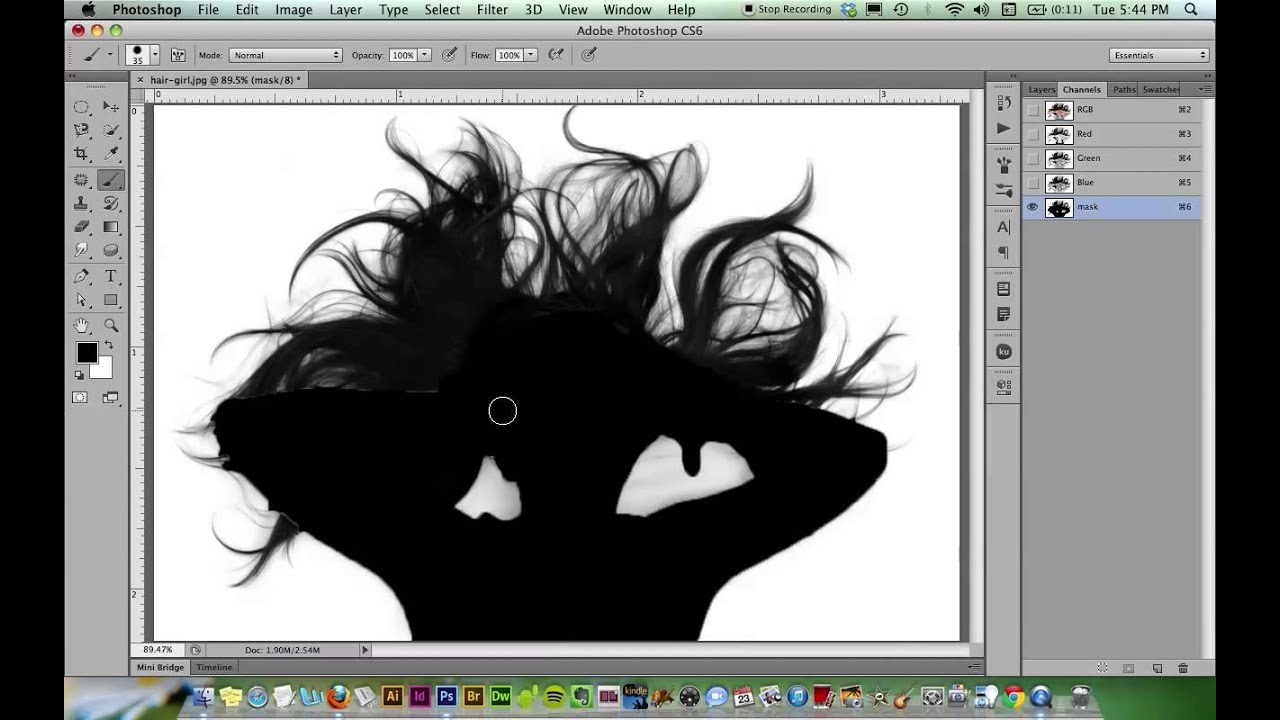Screen dimensions: 1280x720
Task: Hide the mask channel visibility
Action: (x=1033, y=207)
